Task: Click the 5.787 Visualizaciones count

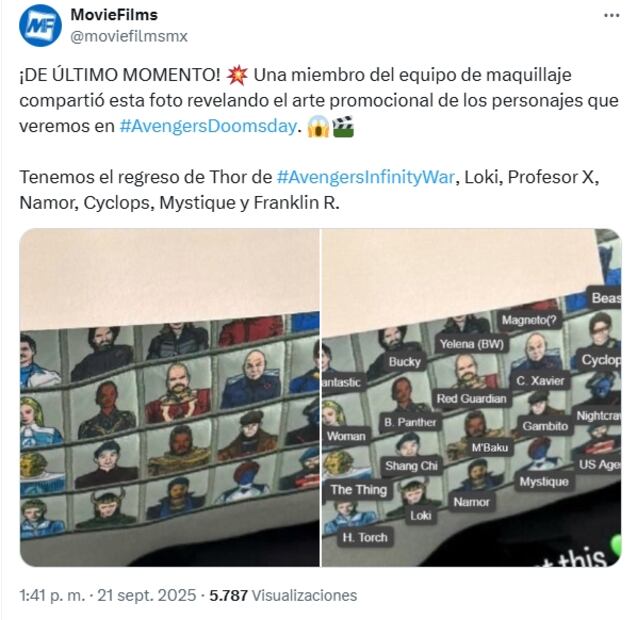Action: [x=283, y=595]
